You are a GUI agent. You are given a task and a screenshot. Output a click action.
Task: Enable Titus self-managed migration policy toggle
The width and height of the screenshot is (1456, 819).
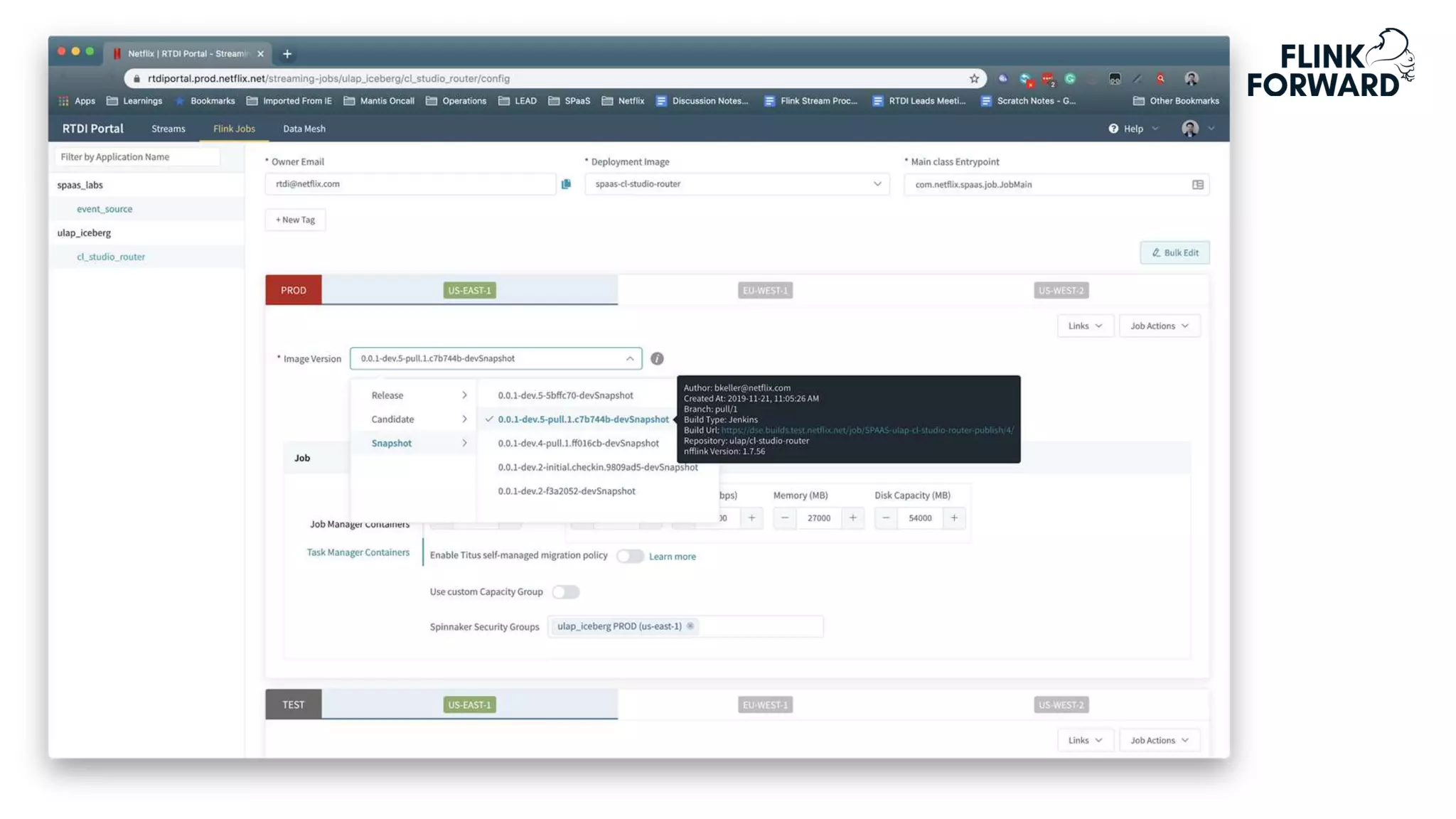tap(630, 556)
